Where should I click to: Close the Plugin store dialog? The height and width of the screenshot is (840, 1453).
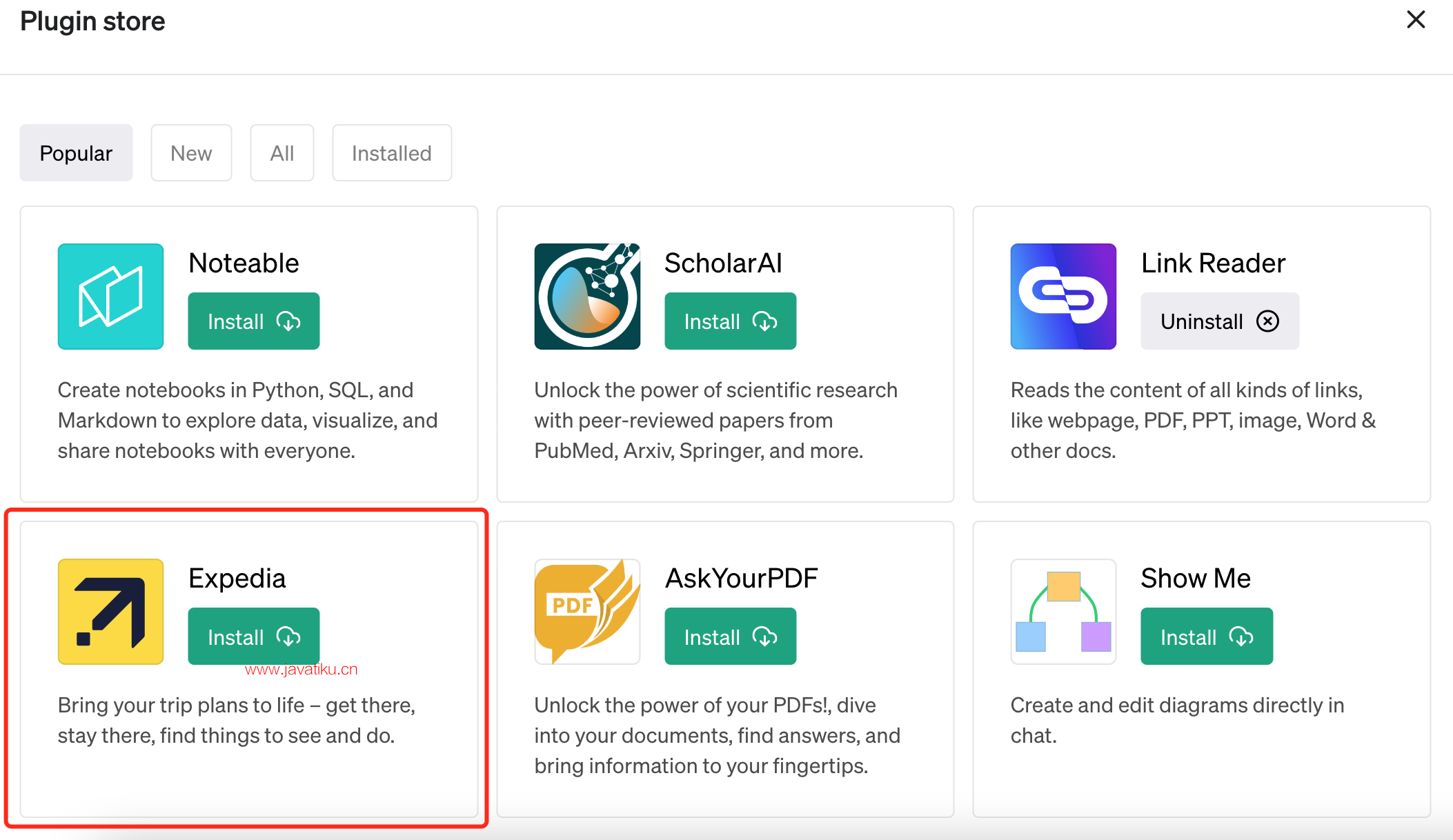(x=1416, y=19)
